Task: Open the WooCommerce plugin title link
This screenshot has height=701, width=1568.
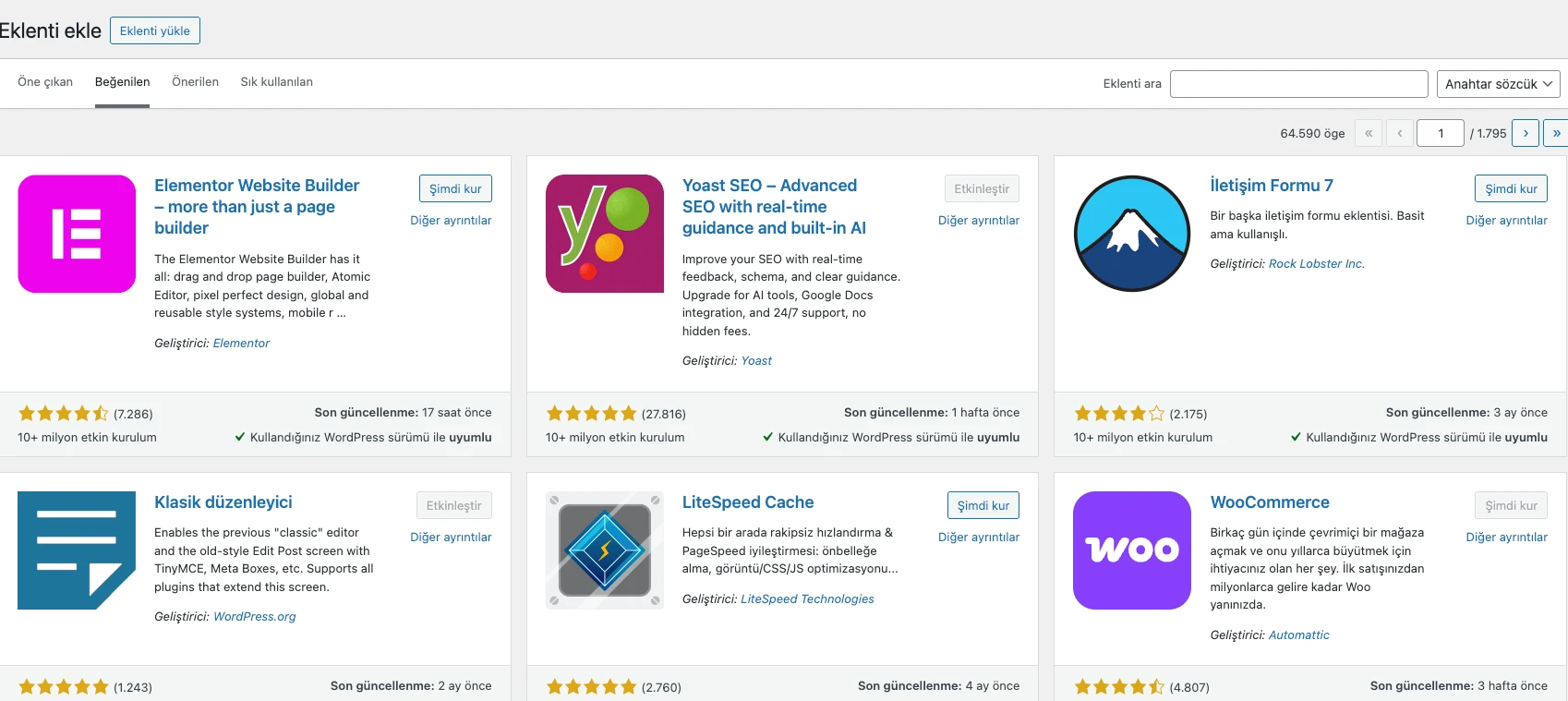Action: 1270,502
